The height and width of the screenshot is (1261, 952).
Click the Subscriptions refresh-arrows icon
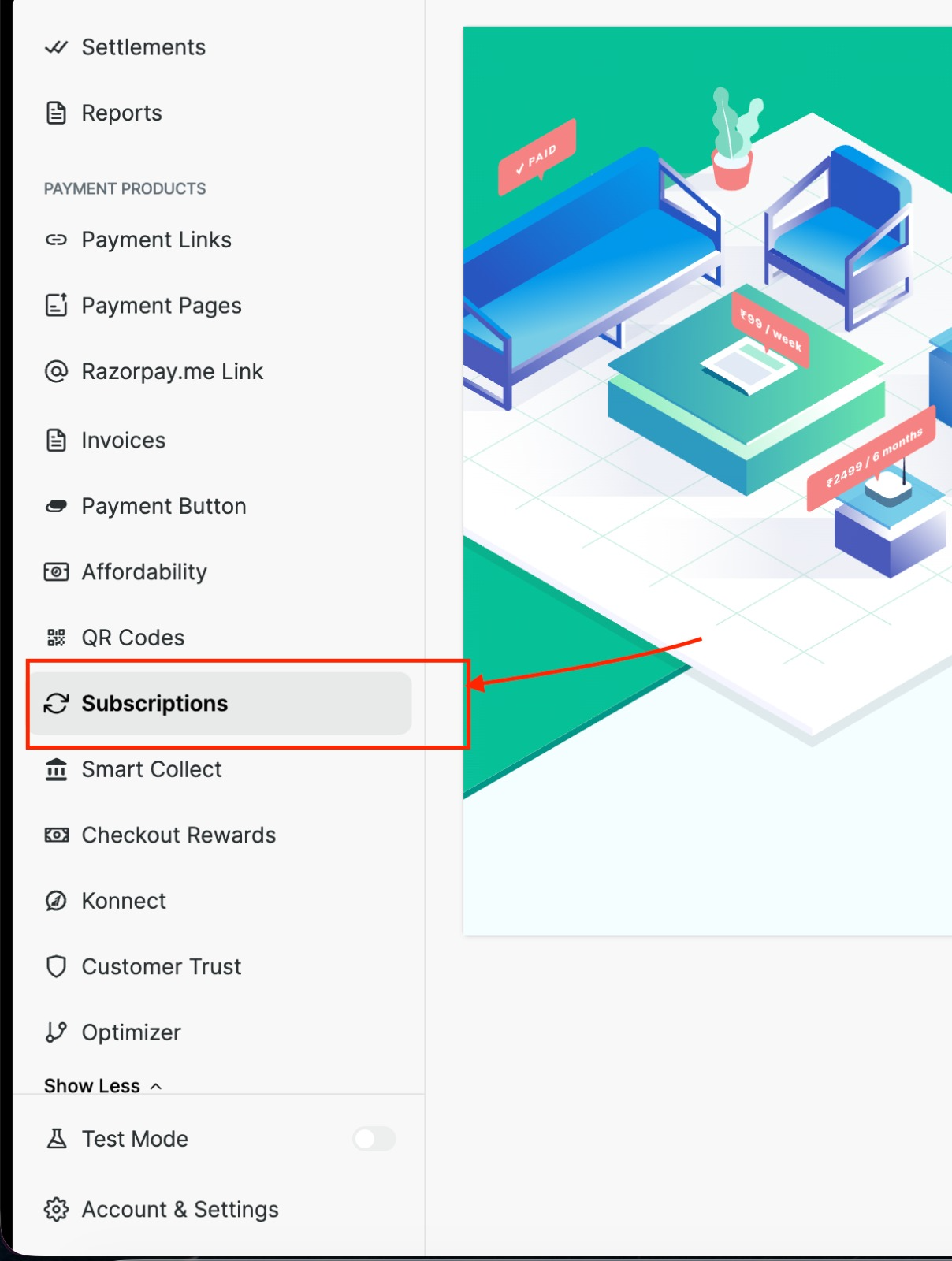[56, 703]
